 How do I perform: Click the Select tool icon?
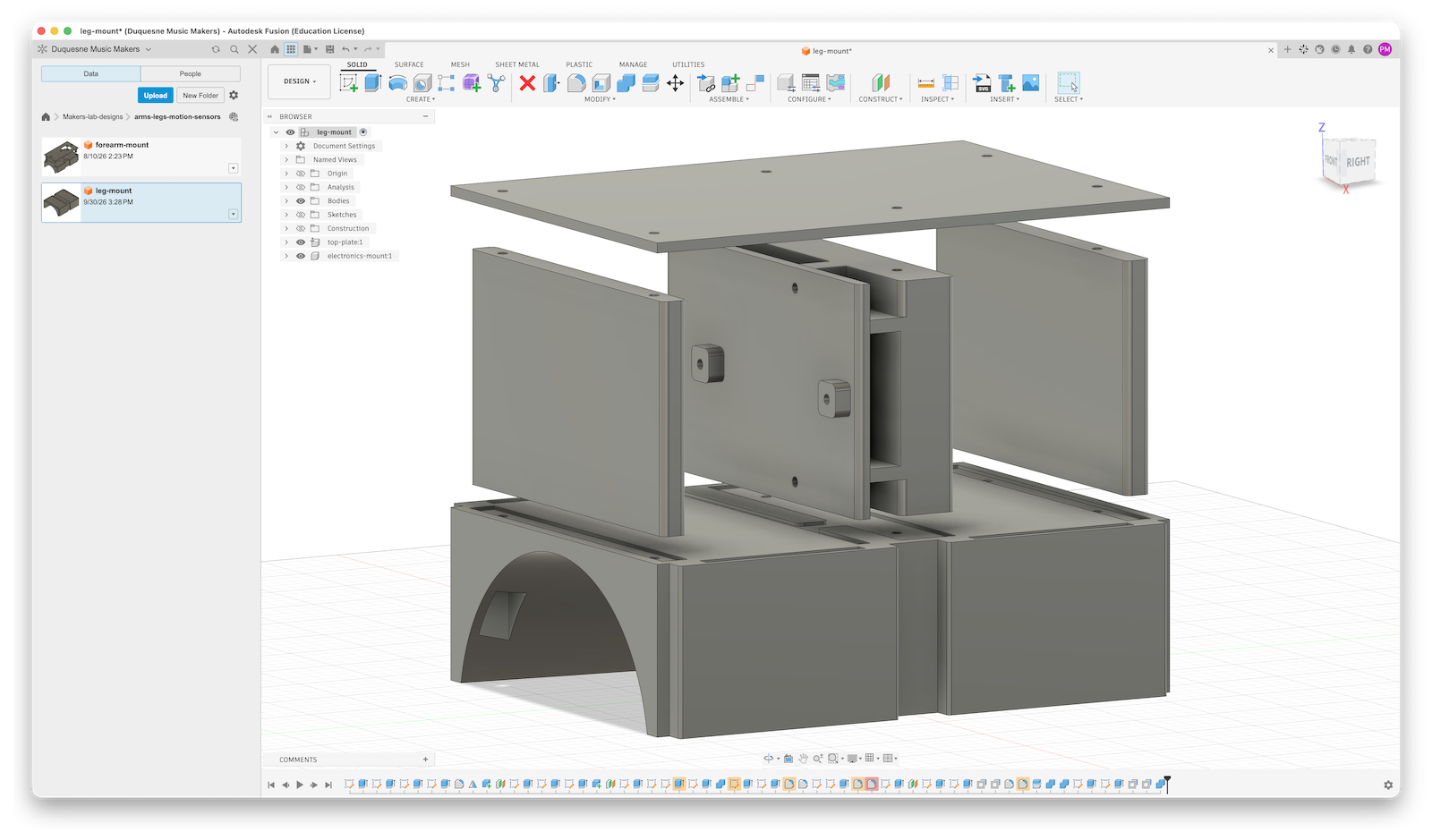[1069, 83]
